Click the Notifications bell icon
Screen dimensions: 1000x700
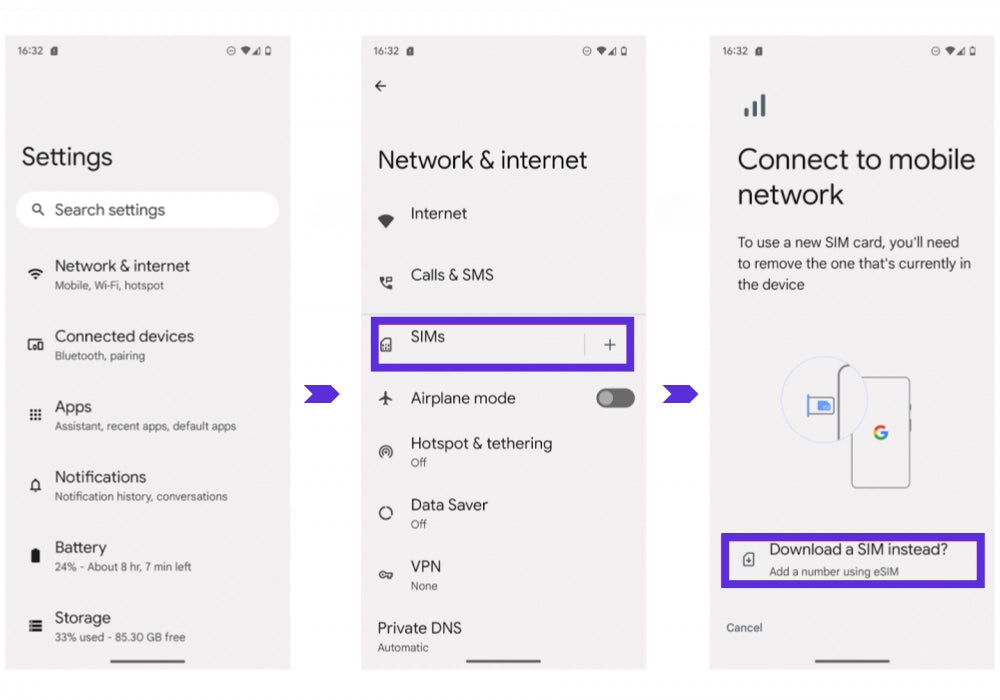click(x=36, y=485)
